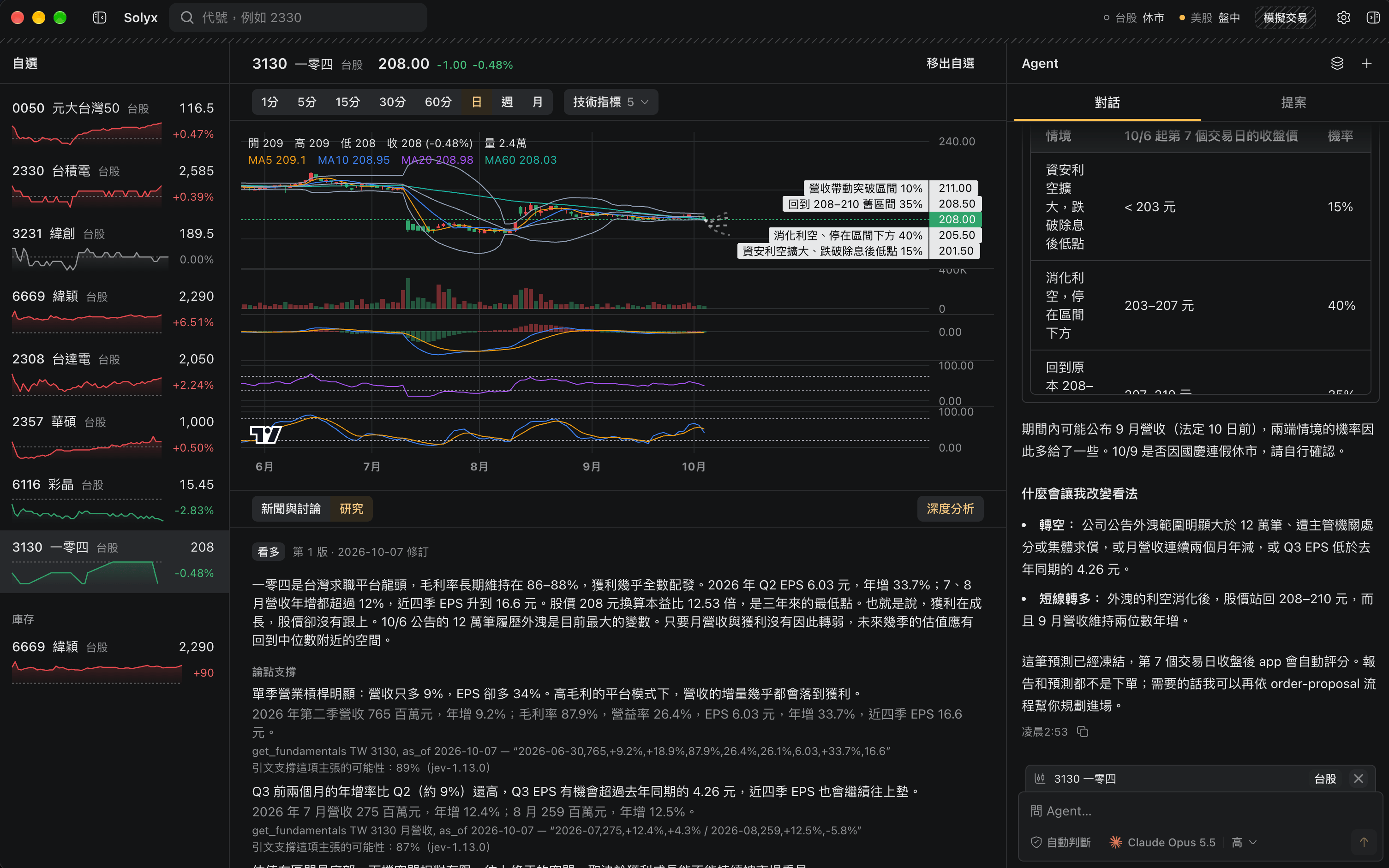1389x868 pixels.
Task: Click the candlestick icon in the 3130 context chip
Action: [x=1040, y=779]
